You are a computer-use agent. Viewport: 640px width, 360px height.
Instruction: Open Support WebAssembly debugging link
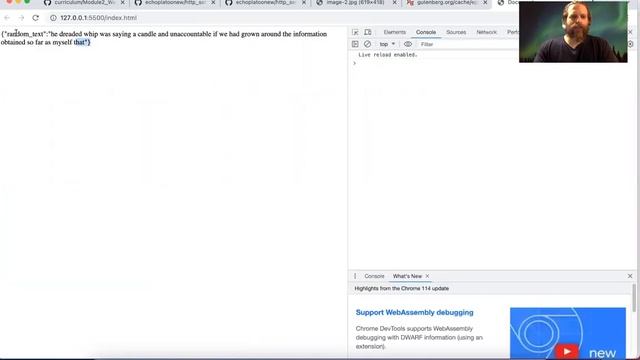tap(414, 313)
